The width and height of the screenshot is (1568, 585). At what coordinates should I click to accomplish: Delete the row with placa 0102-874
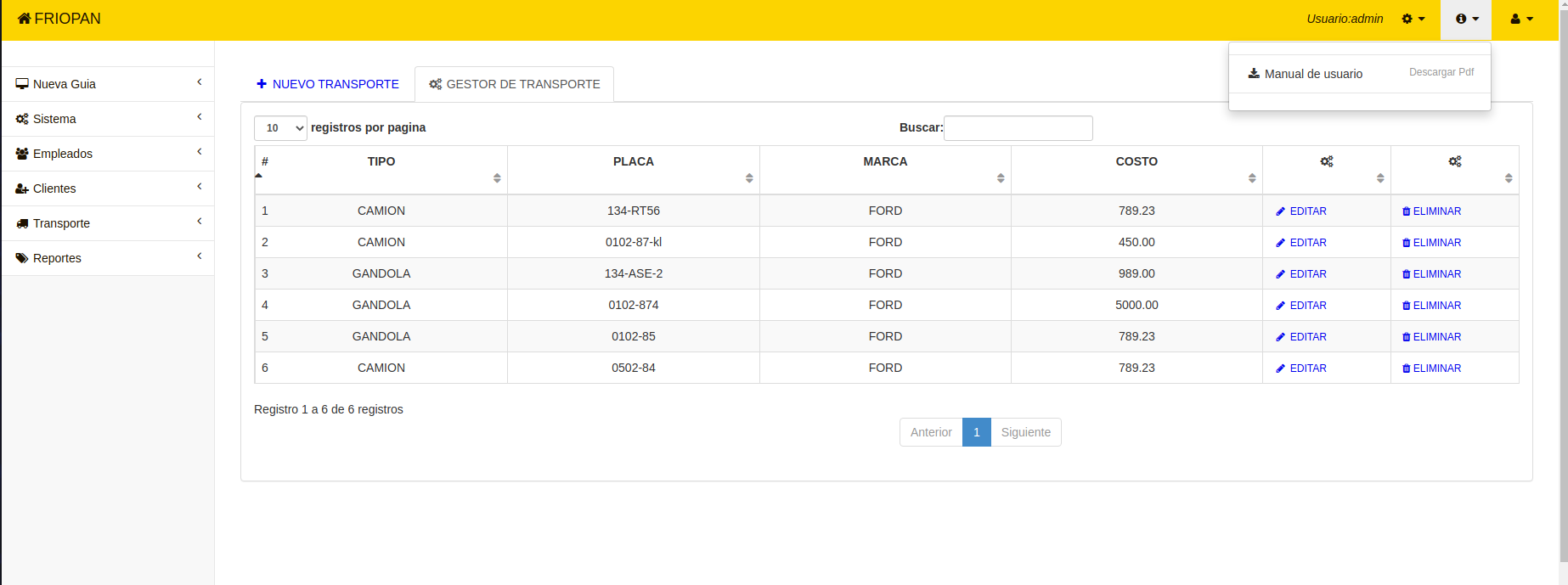1432,306
